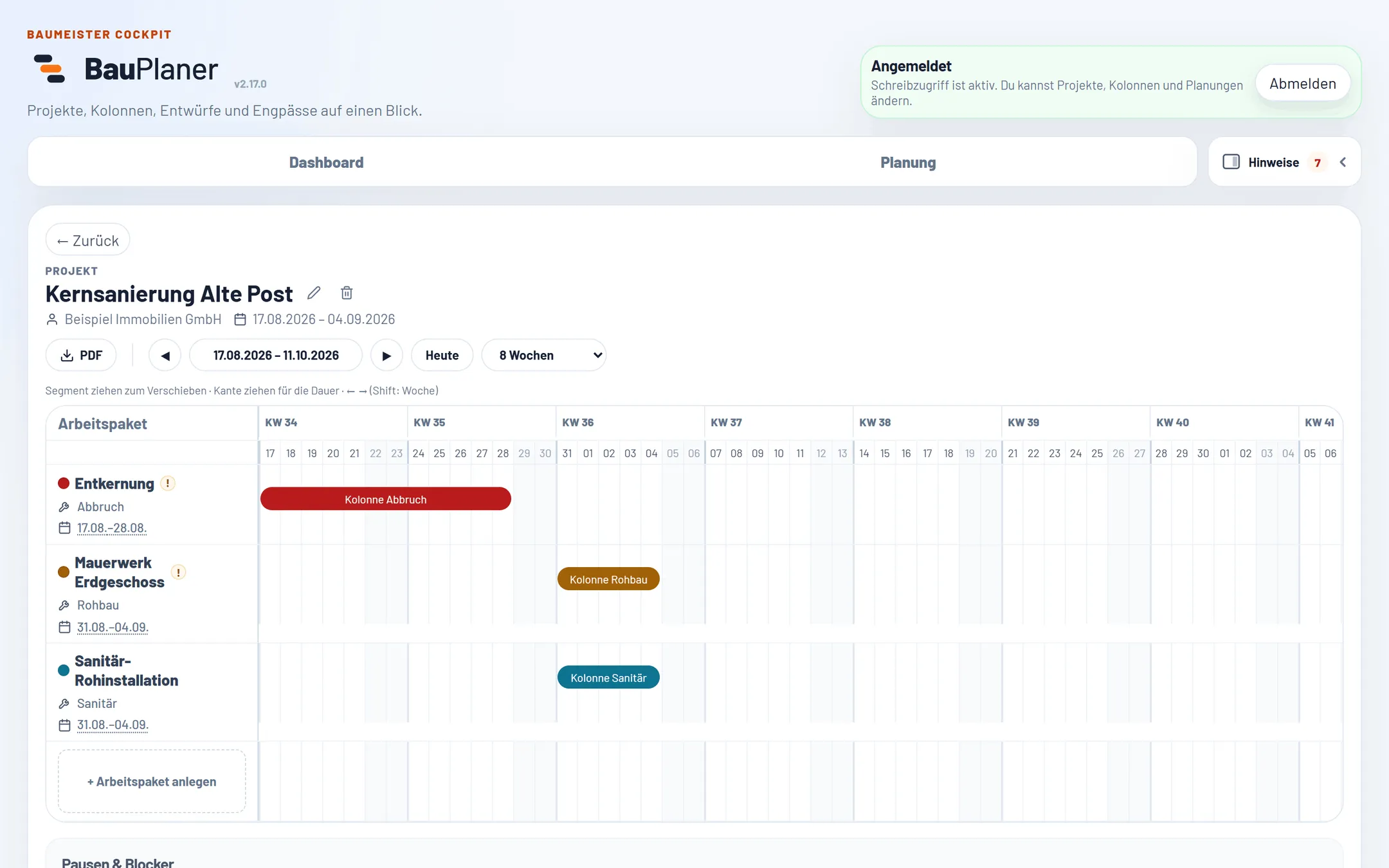Click the calendar icon beside 17.08.2026 – 04.09.2026
This screenshot has width=1389, height=868.
click(240, 320)
